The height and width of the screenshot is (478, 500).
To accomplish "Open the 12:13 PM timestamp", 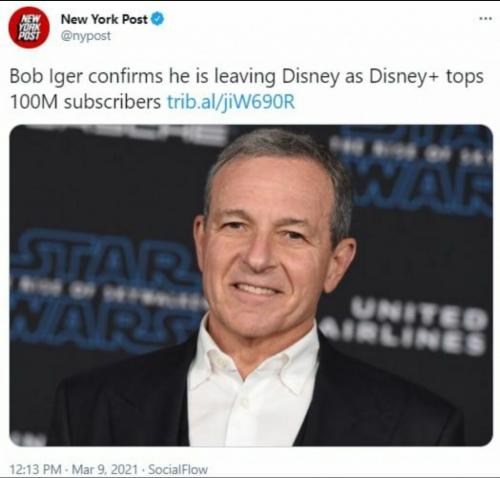I will 35,469.
